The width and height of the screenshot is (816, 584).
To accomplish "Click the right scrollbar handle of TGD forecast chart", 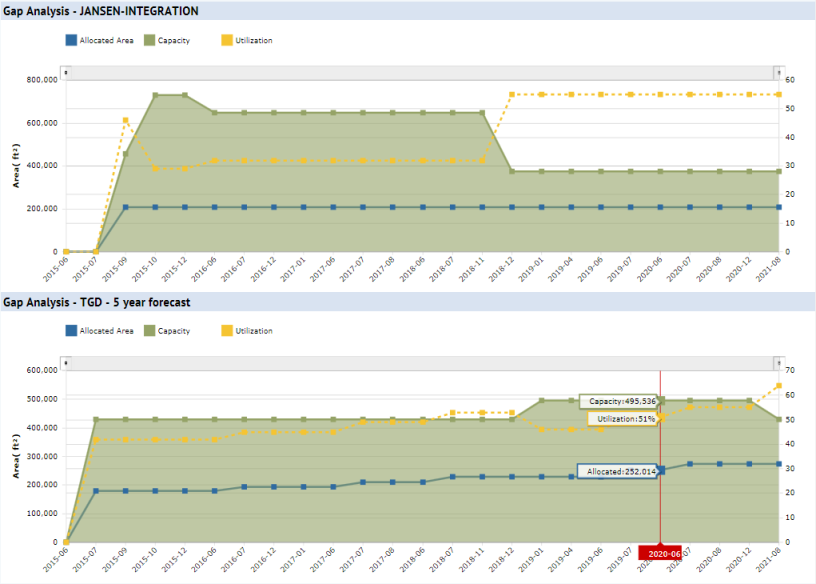I will (x=779, y=363).
